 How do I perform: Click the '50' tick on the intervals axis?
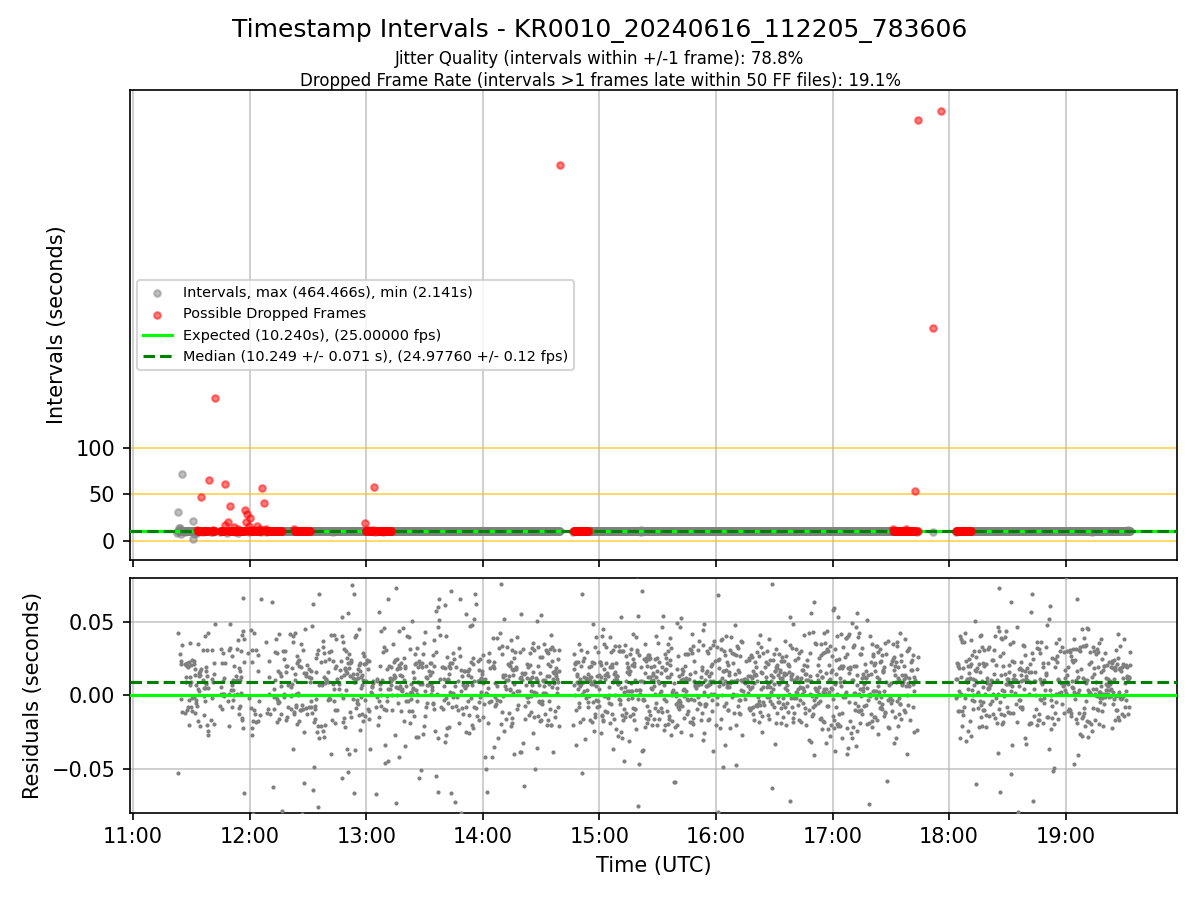(x=104, y=494)
